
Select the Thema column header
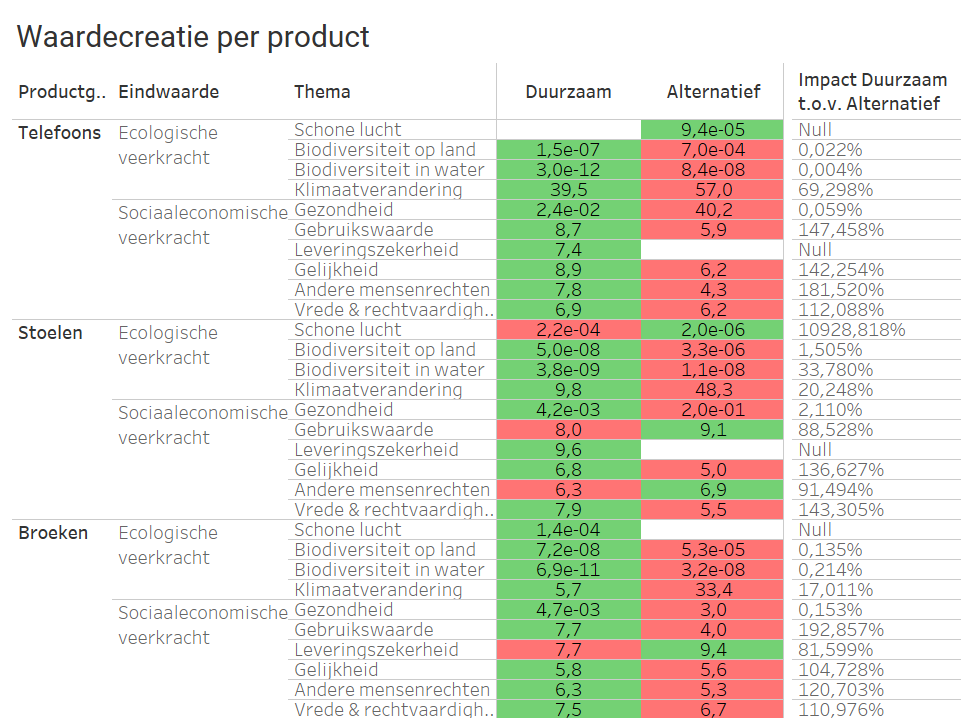[x=322, y=92]
